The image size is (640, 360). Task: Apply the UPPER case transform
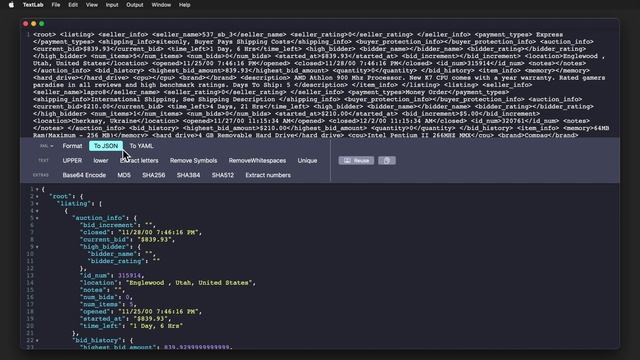(72, 161)
